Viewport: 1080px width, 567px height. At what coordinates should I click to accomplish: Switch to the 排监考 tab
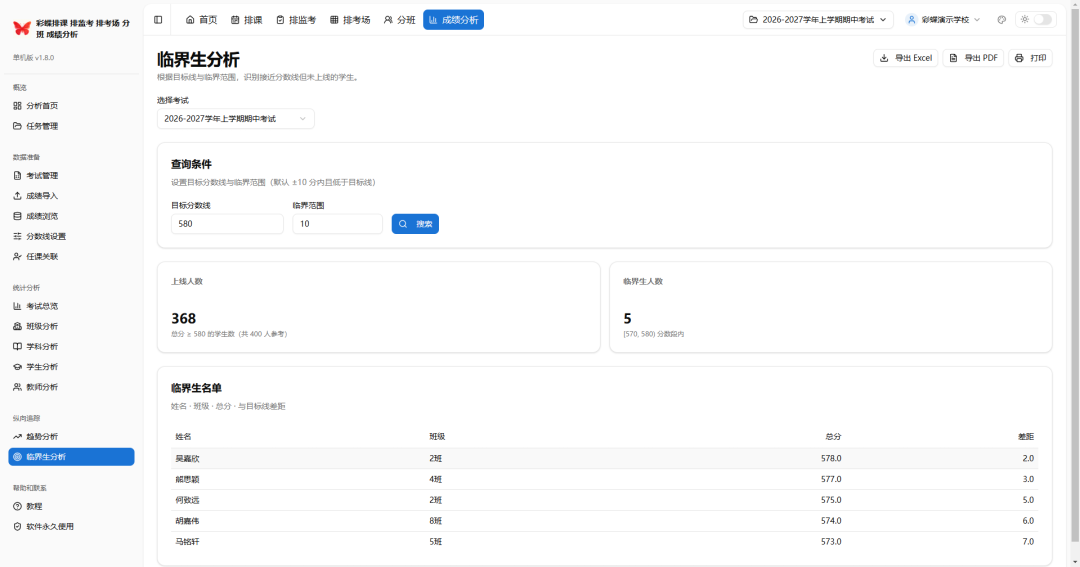pos(296,20)
